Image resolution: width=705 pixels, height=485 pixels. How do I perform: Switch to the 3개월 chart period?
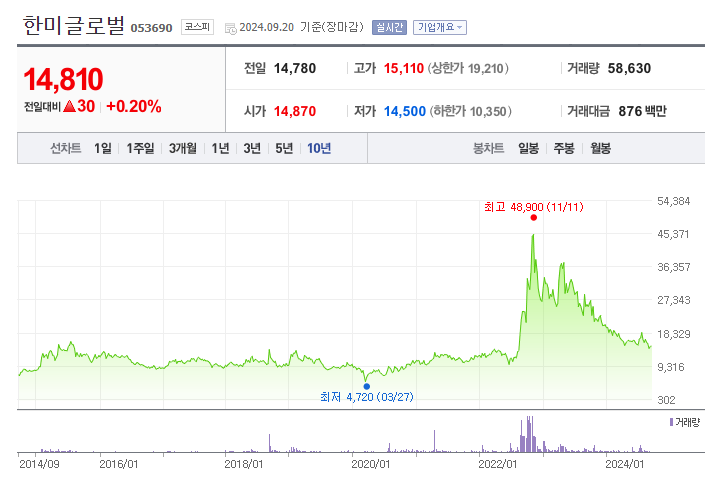183,148
